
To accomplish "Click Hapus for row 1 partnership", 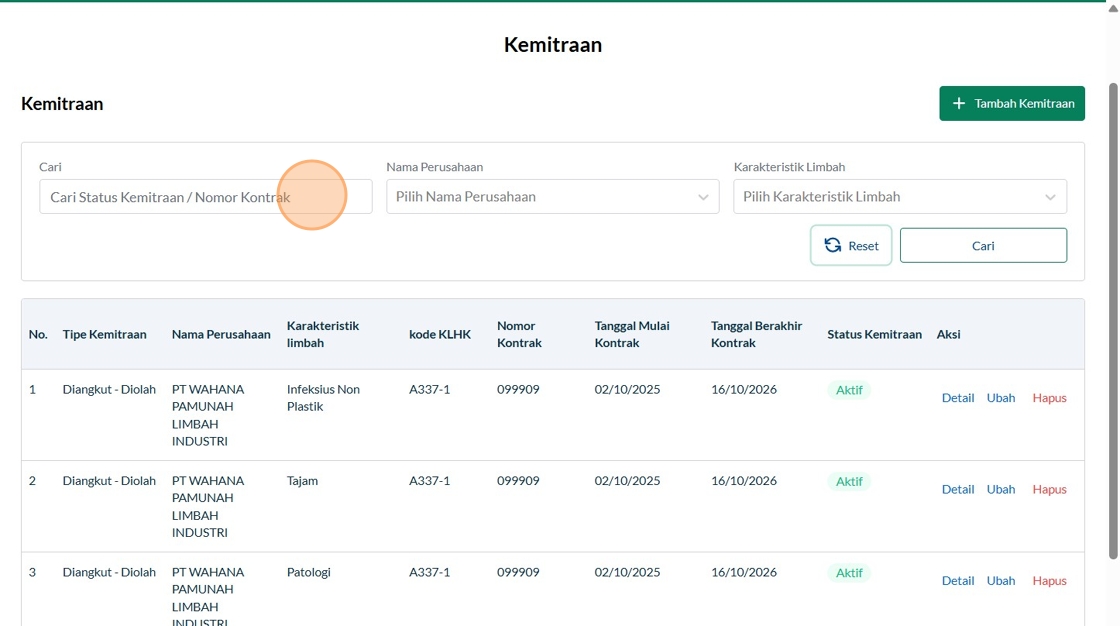I will click(1049, 398).
